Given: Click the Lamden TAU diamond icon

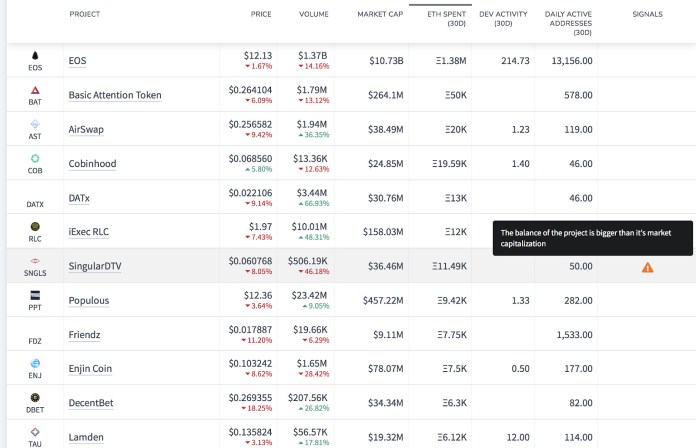Looking at the screenshot, I should [x=35, y=432].
